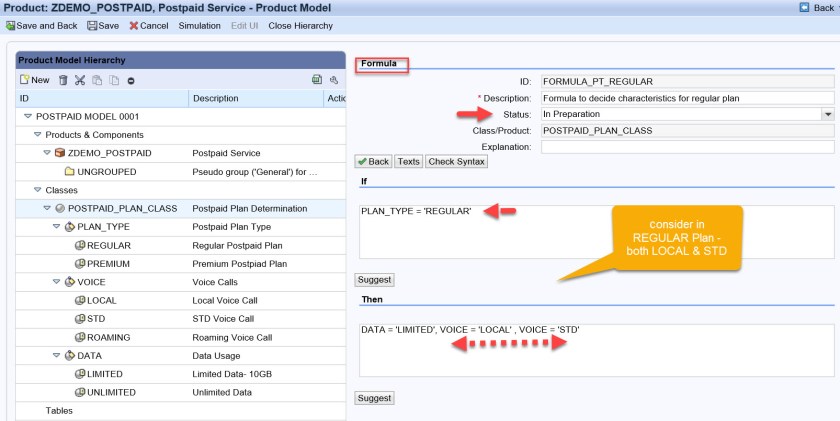Click into the Explanation input field
840x421 pixels.
(x=687, y=147)
